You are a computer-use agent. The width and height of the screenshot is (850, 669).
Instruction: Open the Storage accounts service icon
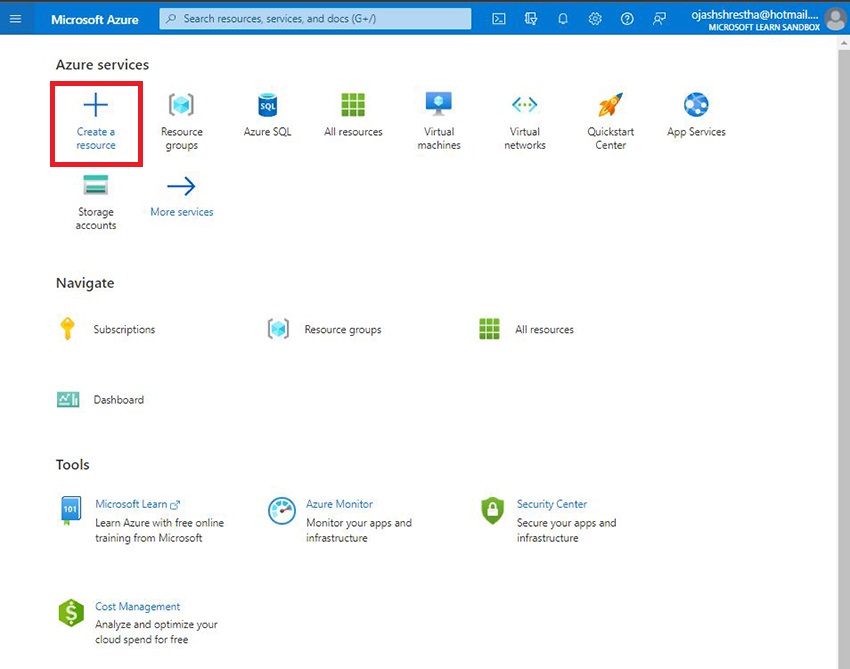[x=95, y=185]
